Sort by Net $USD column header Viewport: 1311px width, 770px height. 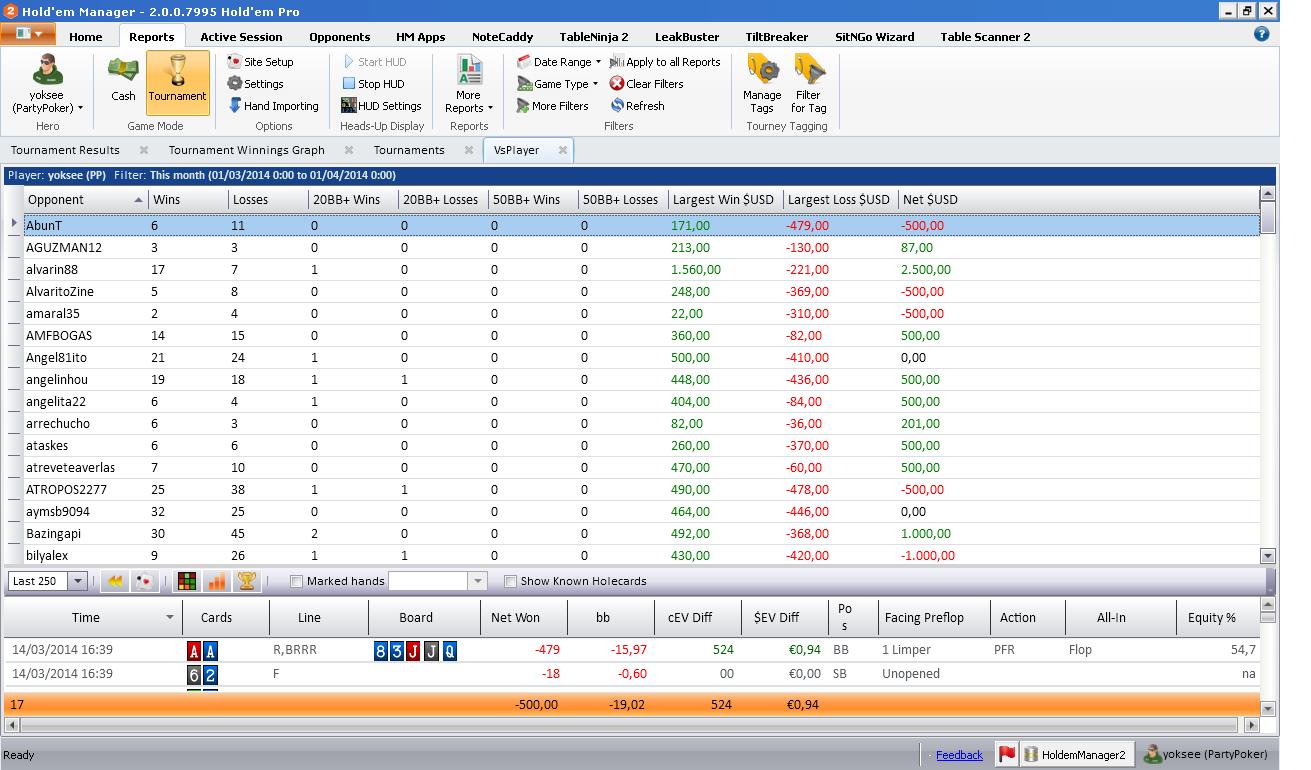pyautogui.click(x=930, y=200)
